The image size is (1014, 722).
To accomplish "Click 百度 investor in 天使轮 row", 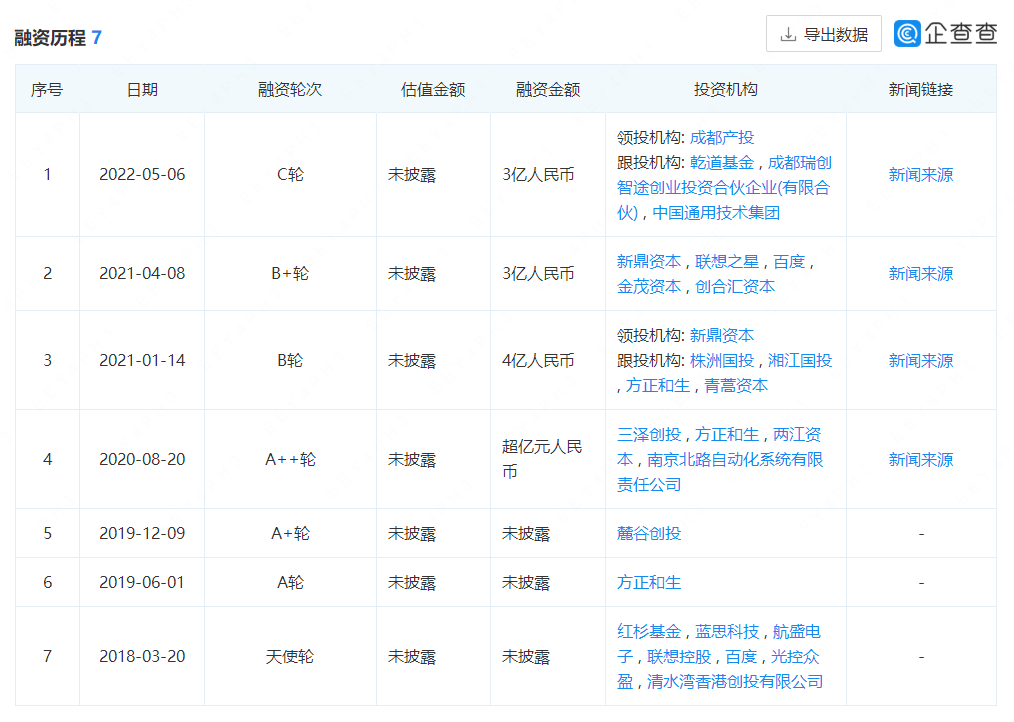I will [741, 657].
